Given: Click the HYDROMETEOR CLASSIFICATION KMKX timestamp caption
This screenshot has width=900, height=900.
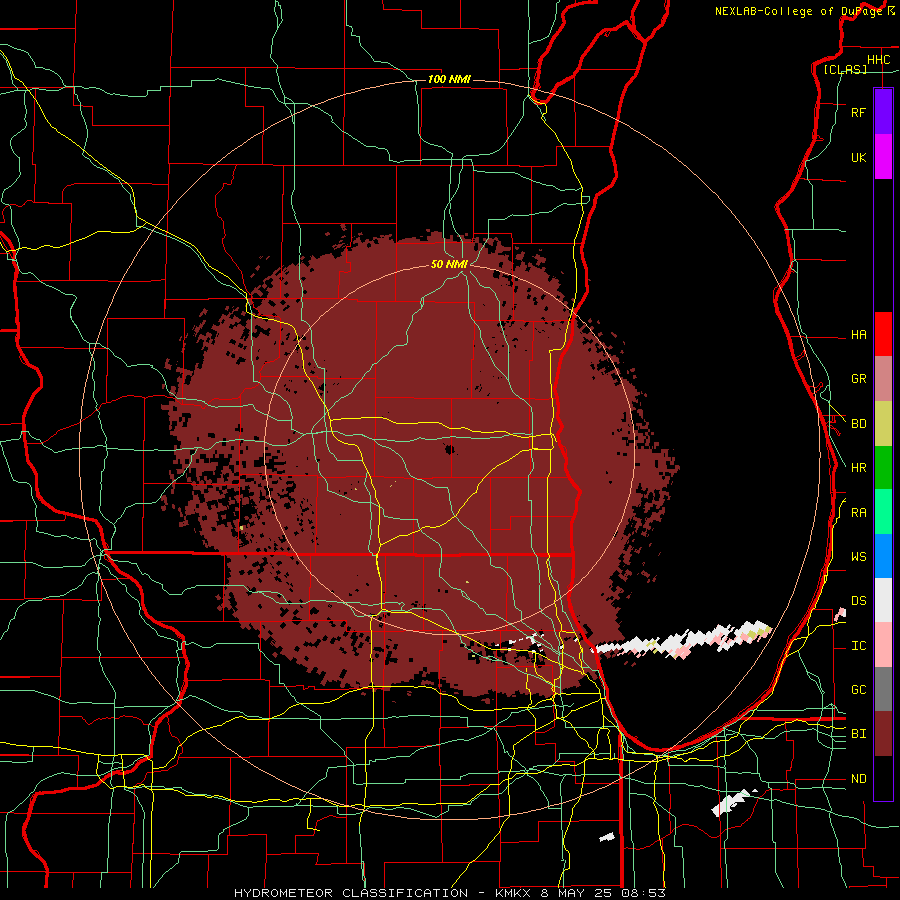Looking at the screenshot, I should tap(449, 893).
